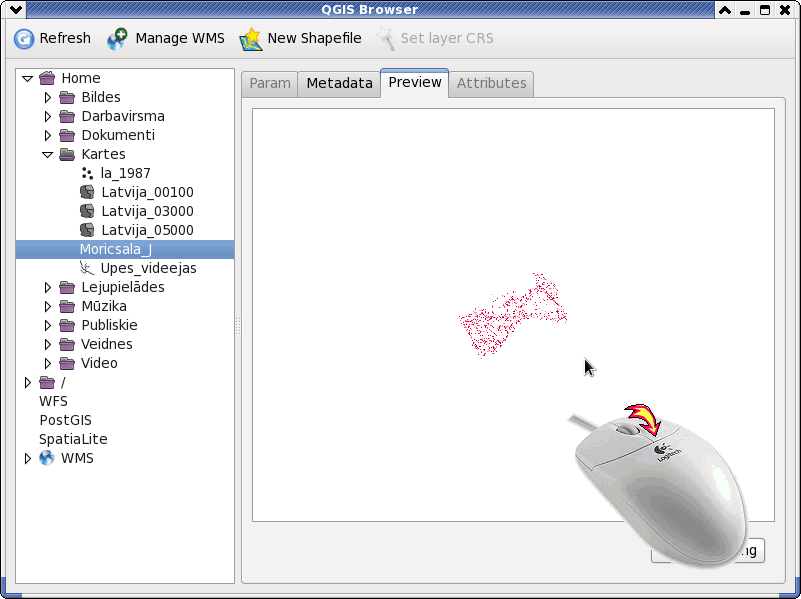The image size is (801, 599).
Task: Expand the Mūzika folder
Action: (x=48, y=306)
